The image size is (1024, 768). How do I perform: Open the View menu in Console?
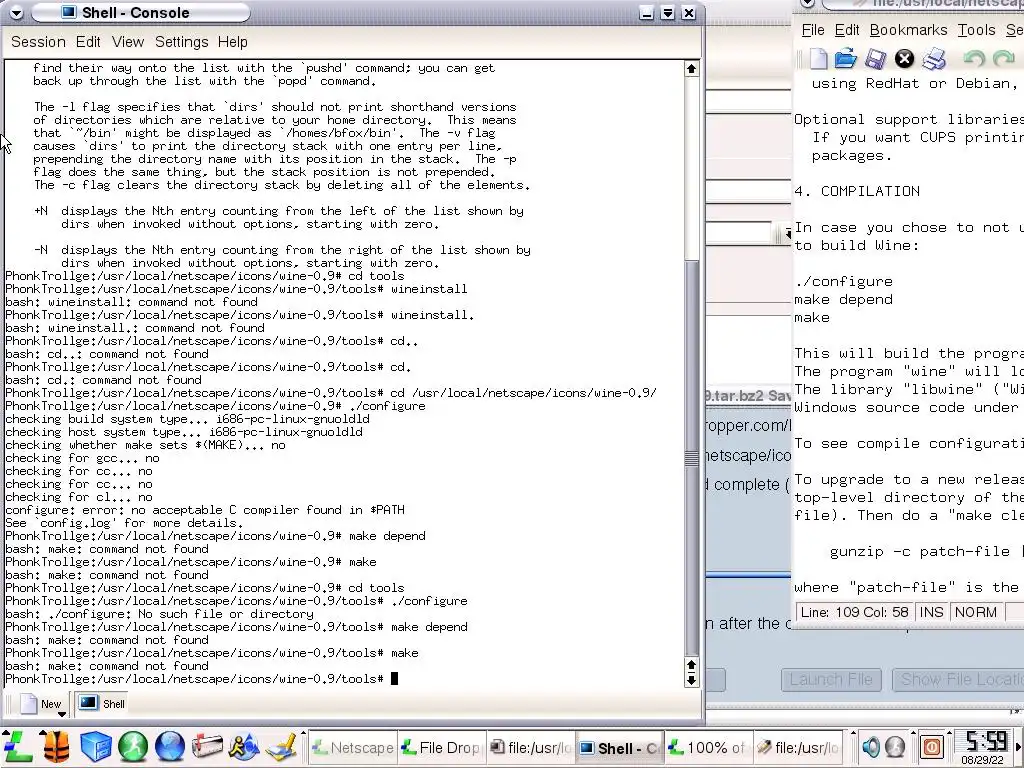pyautogui.click(x=128, y=42)
